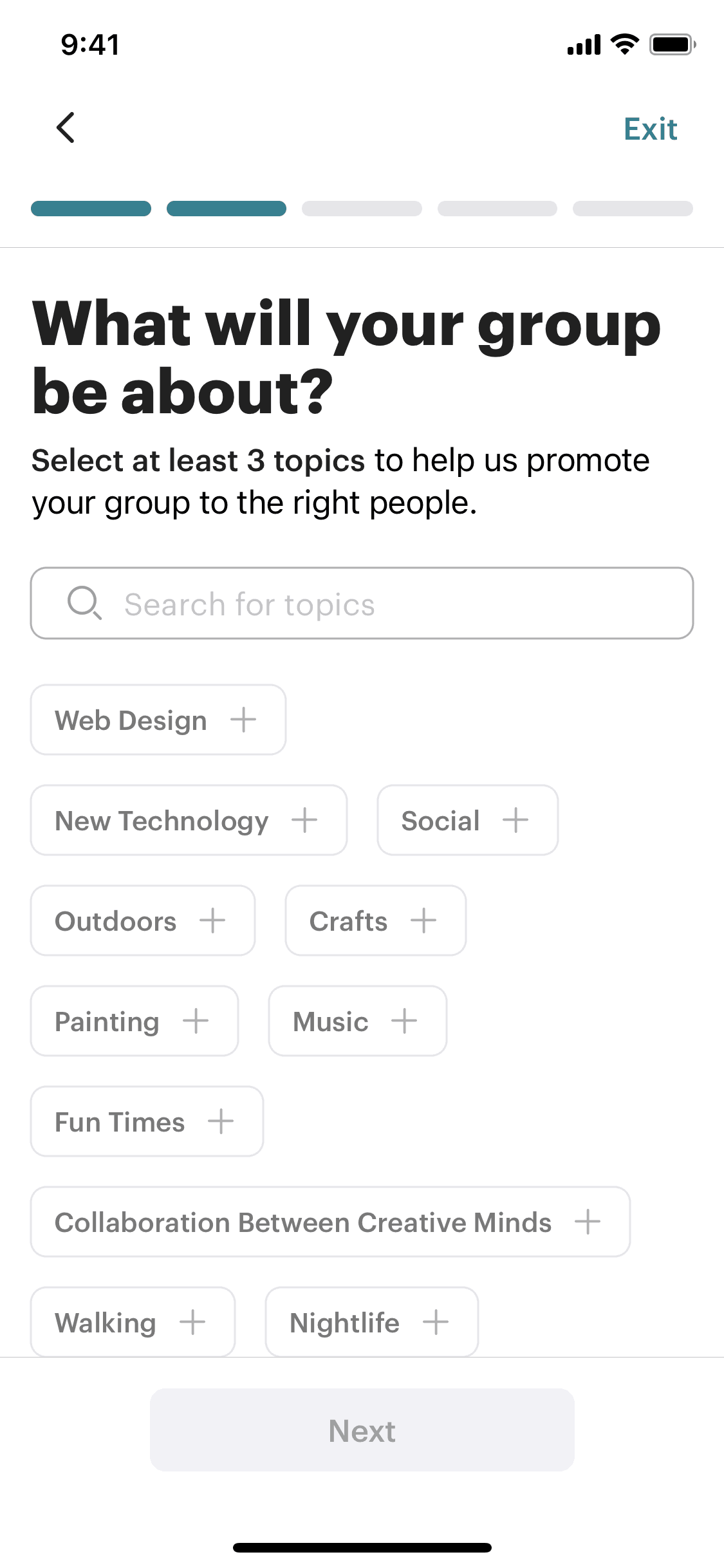
Task: Tap the battery status icon
Action: click(x=672, y=44)
